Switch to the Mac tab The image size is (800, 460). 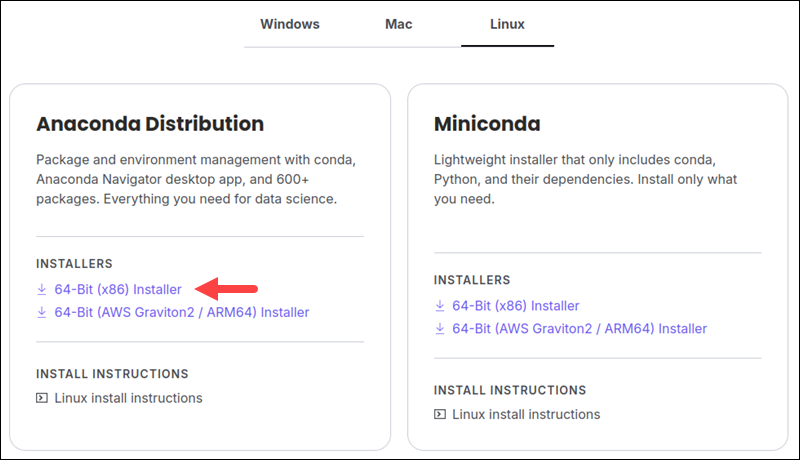(398, 24)
